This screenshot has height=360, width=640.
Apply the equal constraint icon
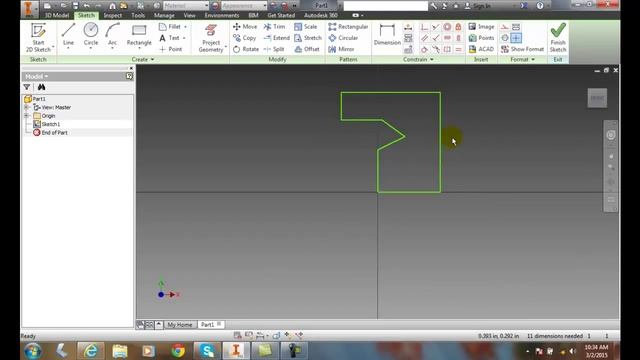(458, 49)
